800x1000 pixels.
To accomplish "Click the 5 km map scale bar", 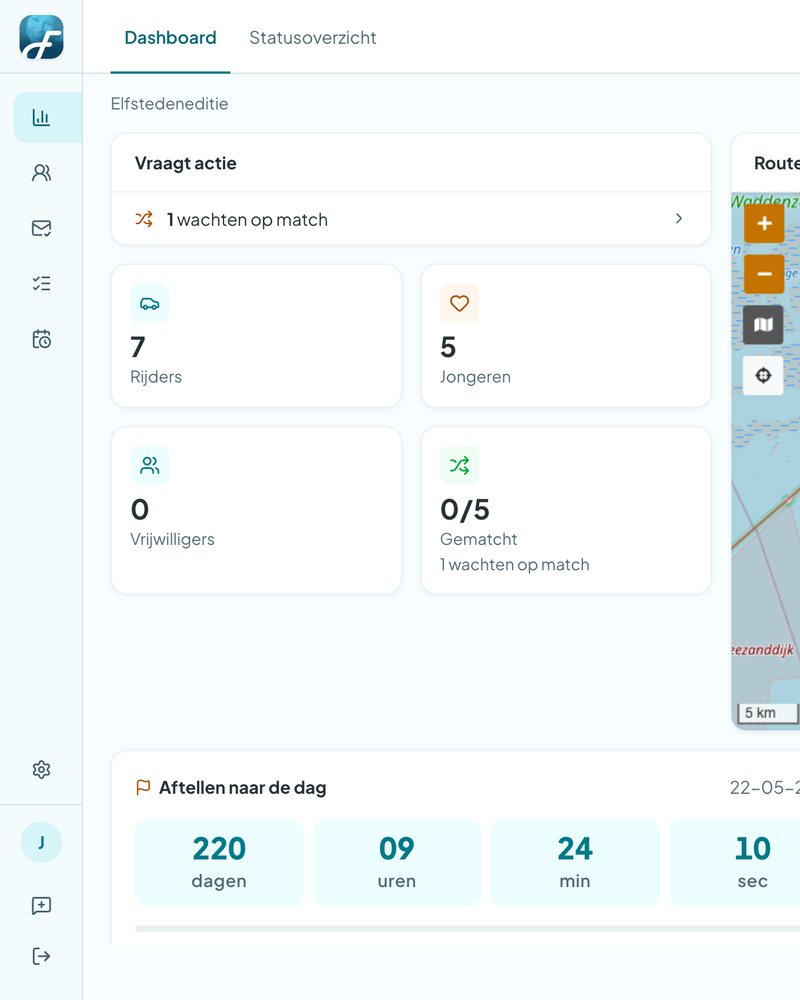I will (767, 713).
